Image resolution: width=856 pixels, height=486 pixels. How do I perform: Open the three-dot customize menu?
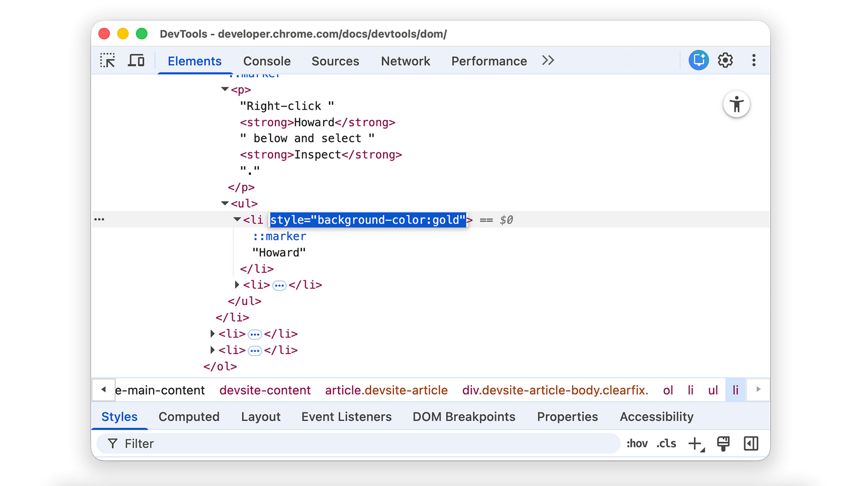tap(754, 60)
